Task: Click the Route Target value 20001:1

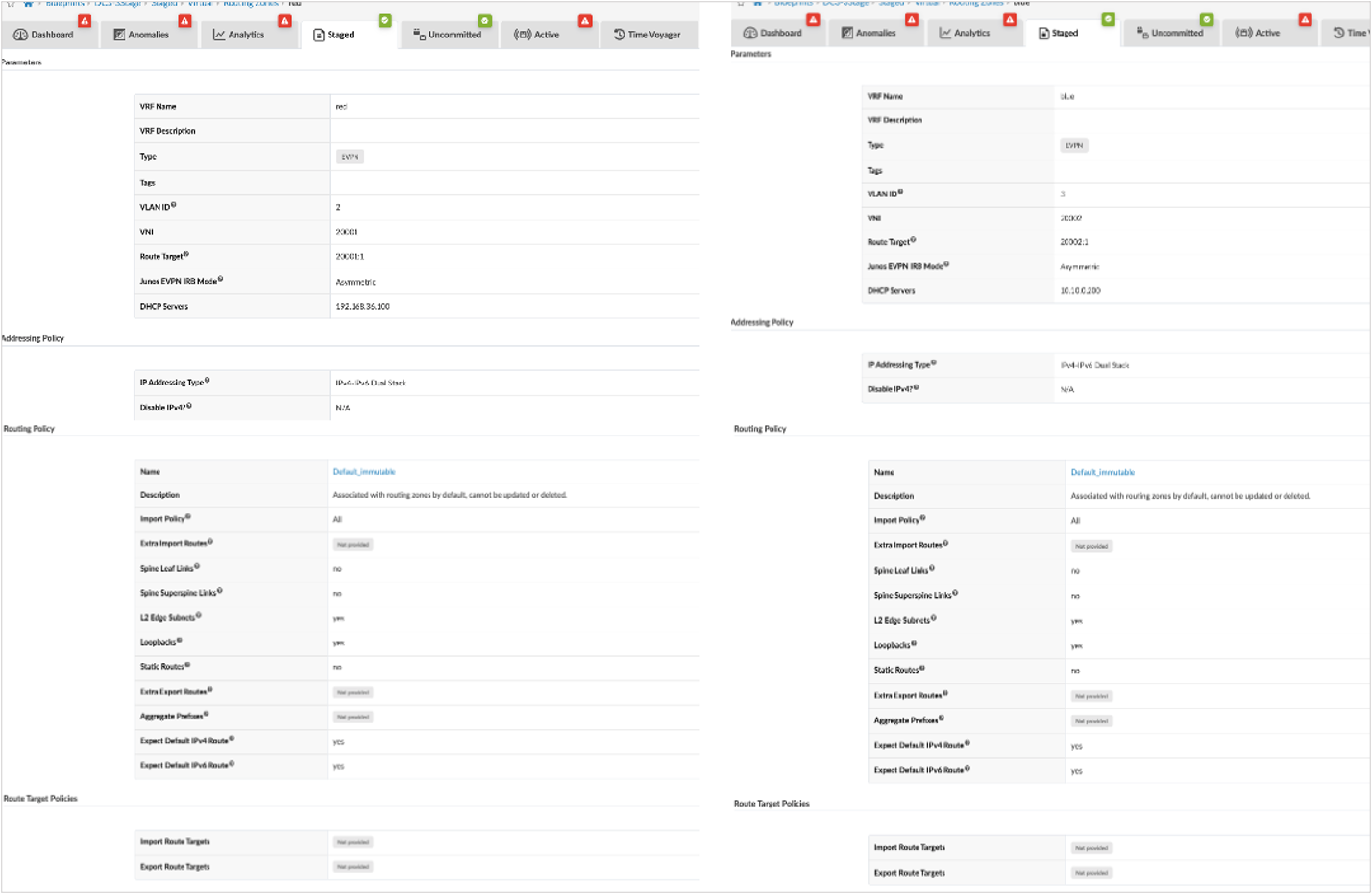Action: click(x=350, y=257)
